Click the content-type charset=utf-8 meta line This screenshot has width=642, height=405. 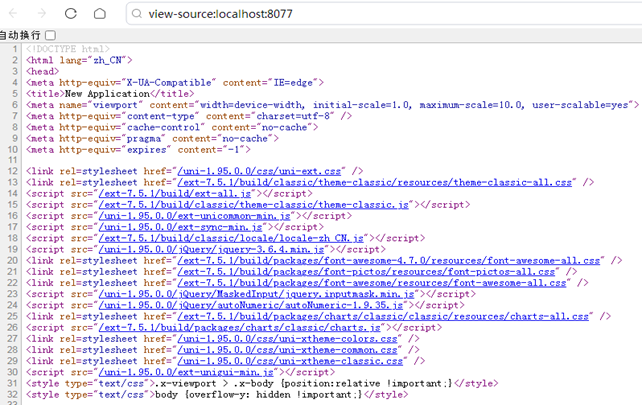[x=189, y=116]
